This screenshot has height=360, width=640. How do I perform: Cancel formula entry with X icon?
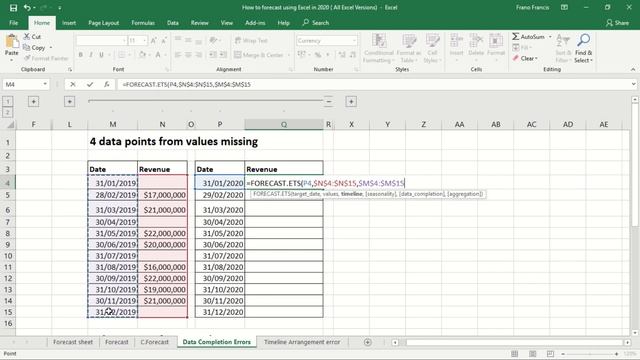(x=73, y=84)
